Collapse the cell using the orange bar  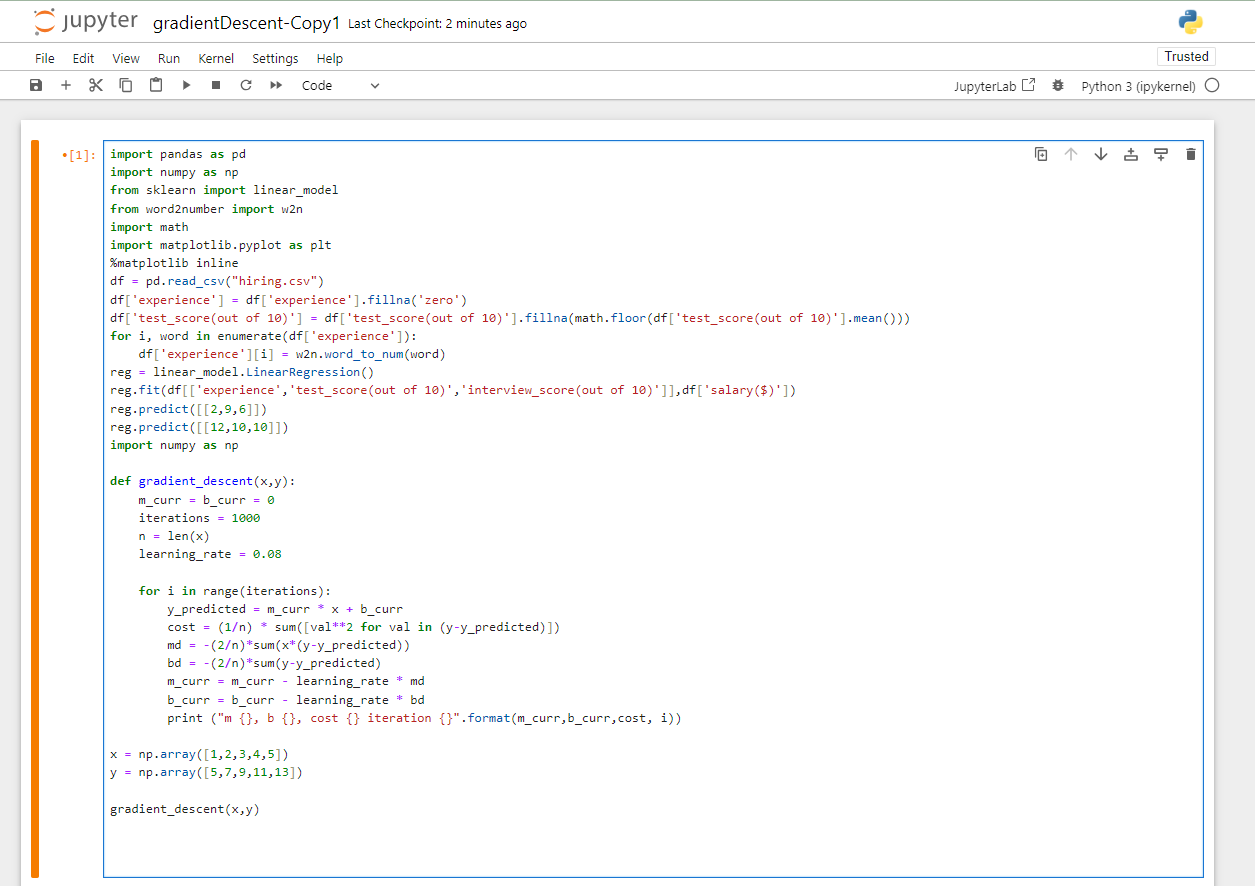tap(35, 509)
